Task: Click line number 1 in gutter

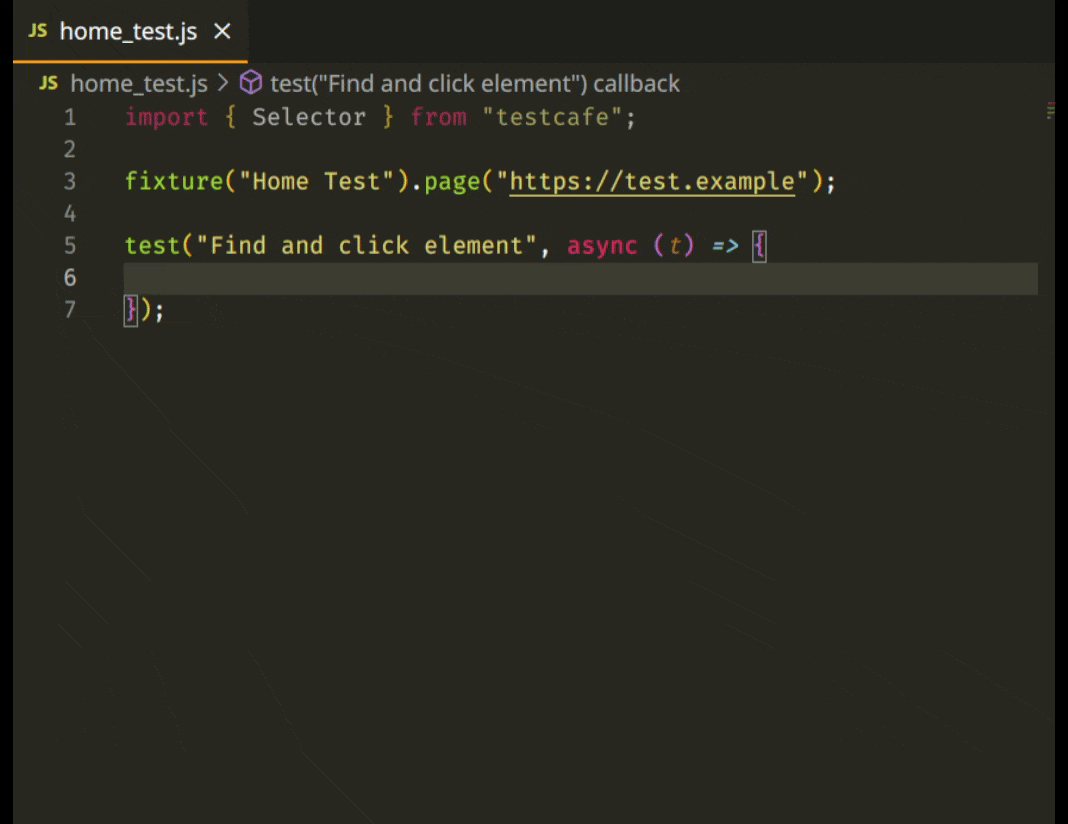Action: click(x=69, y=118)
